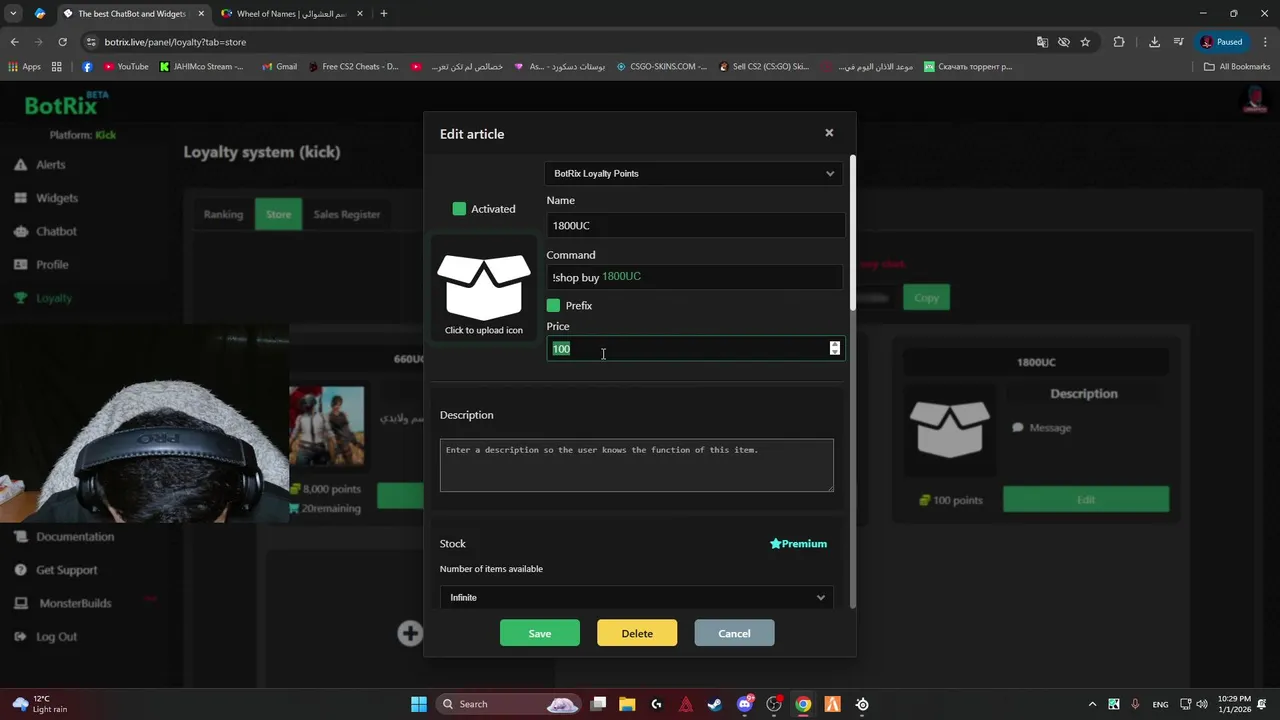The width and height of the screenshot is (1280, 720).
Task: Click the dialog's vertical scrollbar
Action: tap(853, 232)
